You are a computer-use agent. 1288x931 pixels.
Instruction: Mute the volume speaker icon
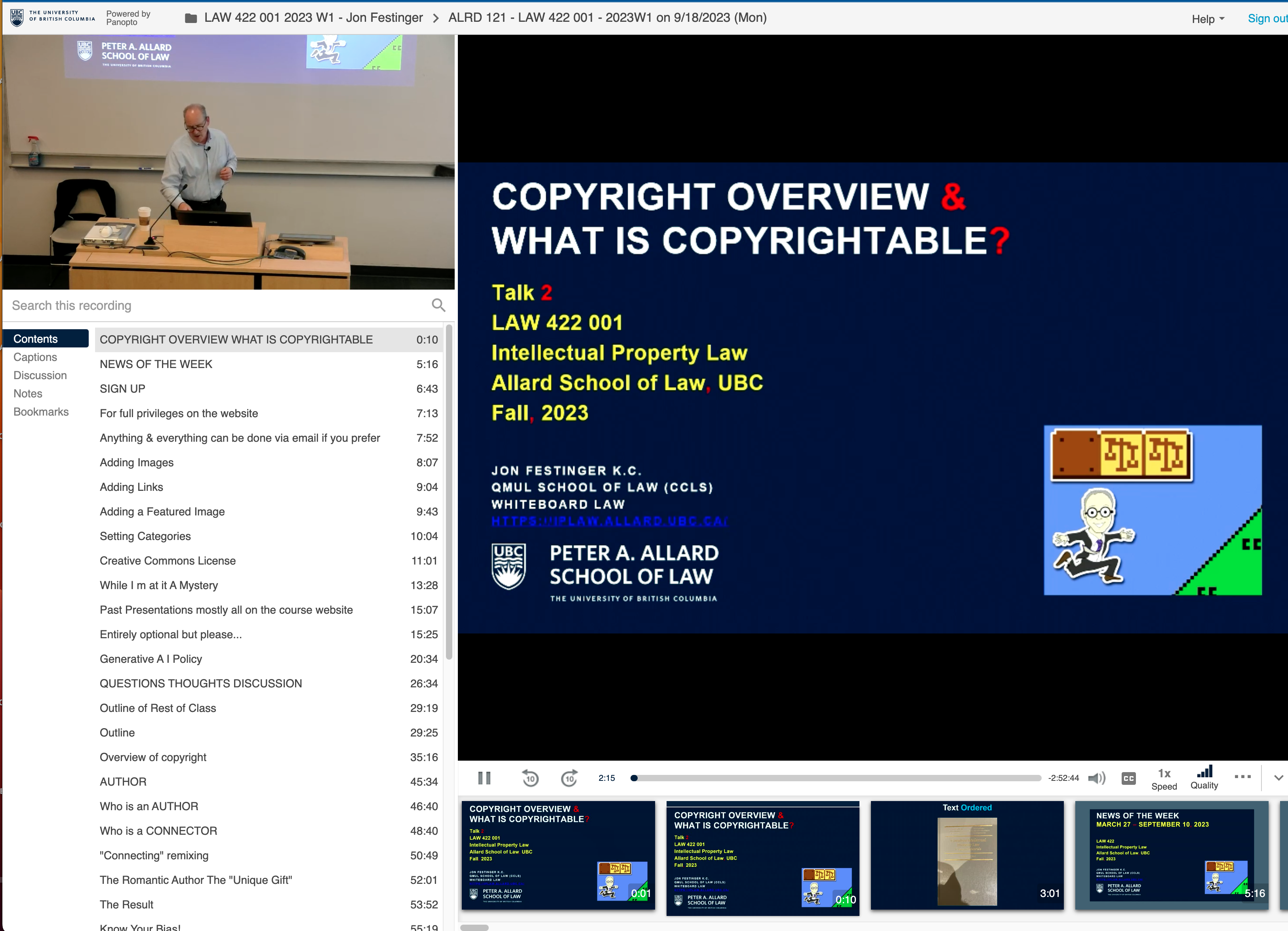(x=1097, y=778)
